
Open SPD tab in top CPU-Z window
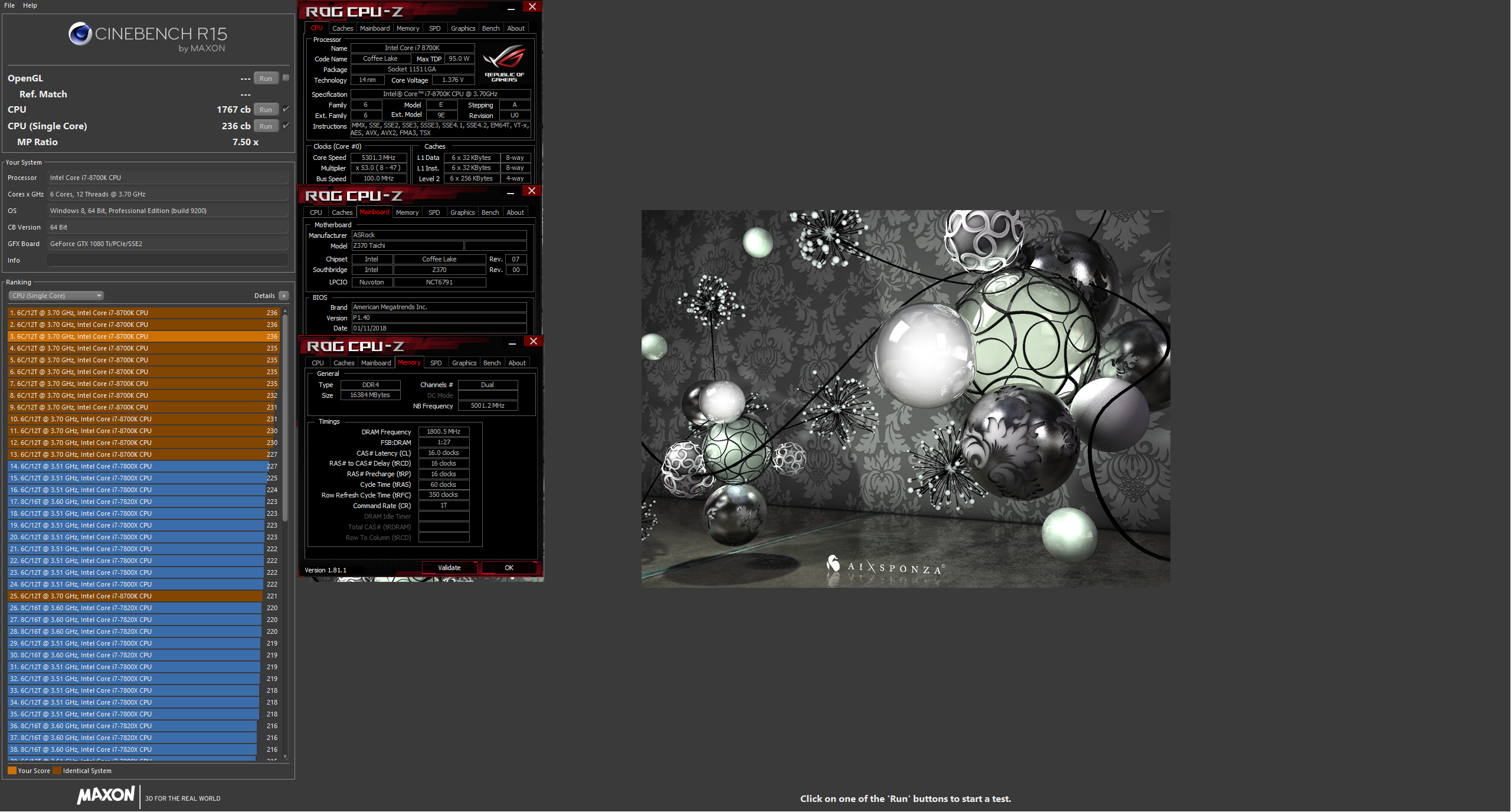point(435,28)
